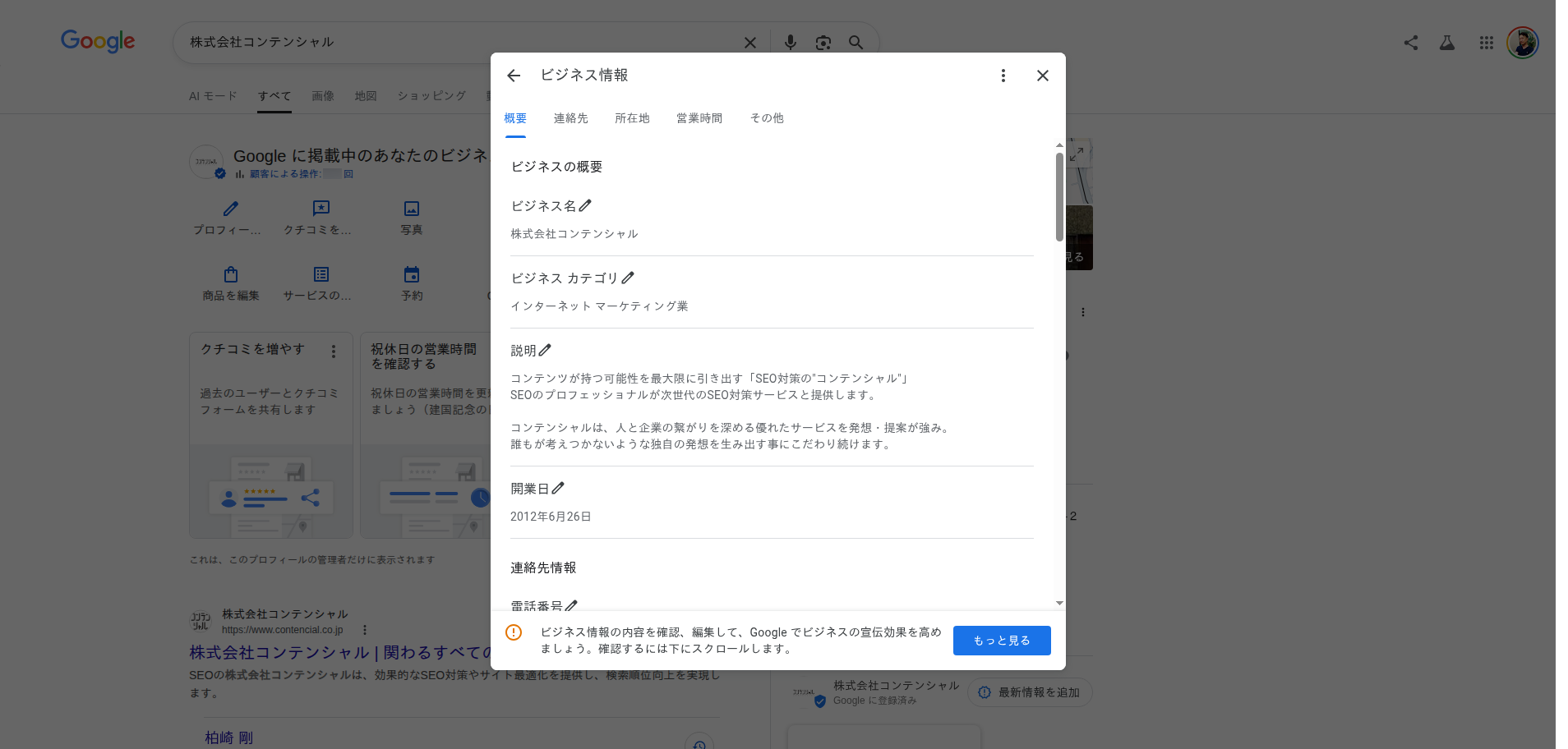This screenshot has width=1568, height=749.
Task: Open the options menu beside the website URL
Action: [365, 630]
